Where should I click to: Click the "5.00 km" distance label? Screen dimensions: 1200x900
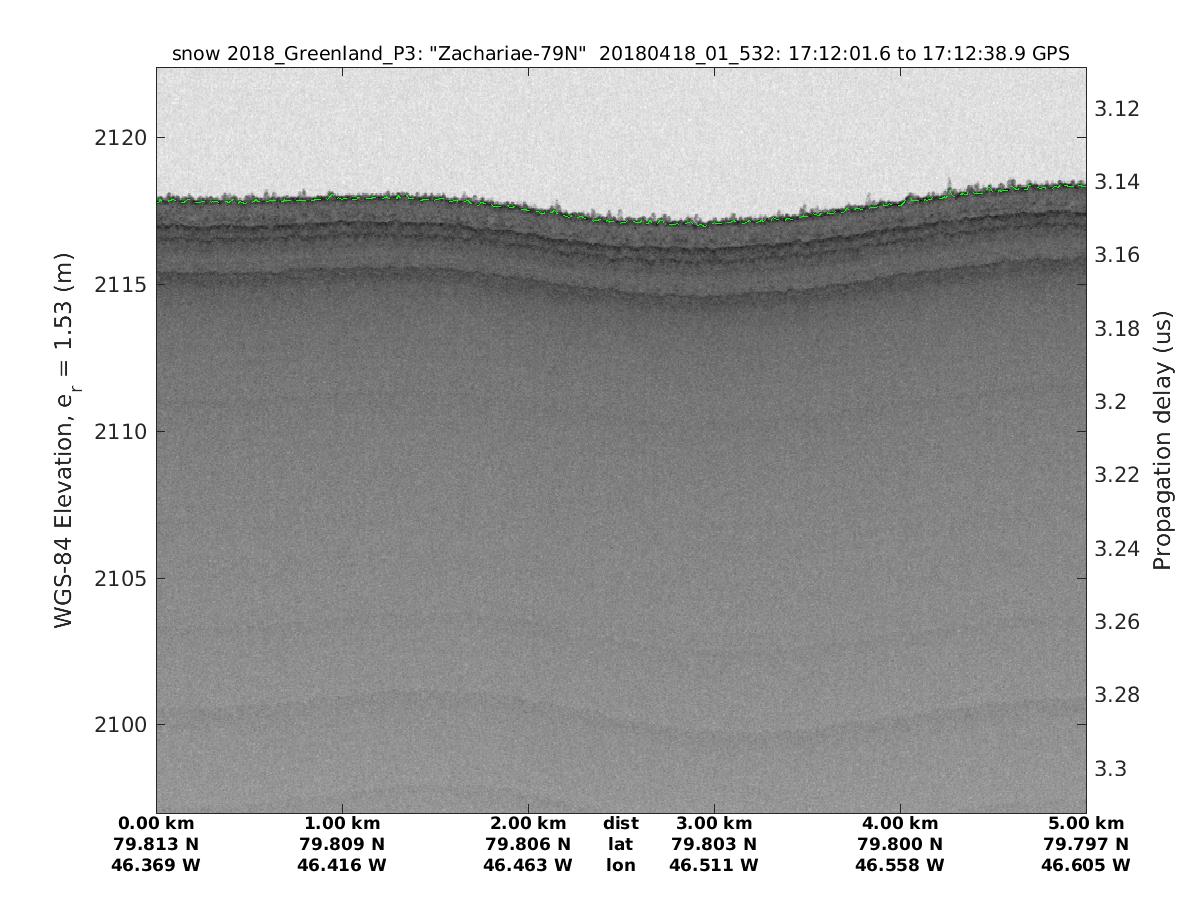tap(1086, 824)
